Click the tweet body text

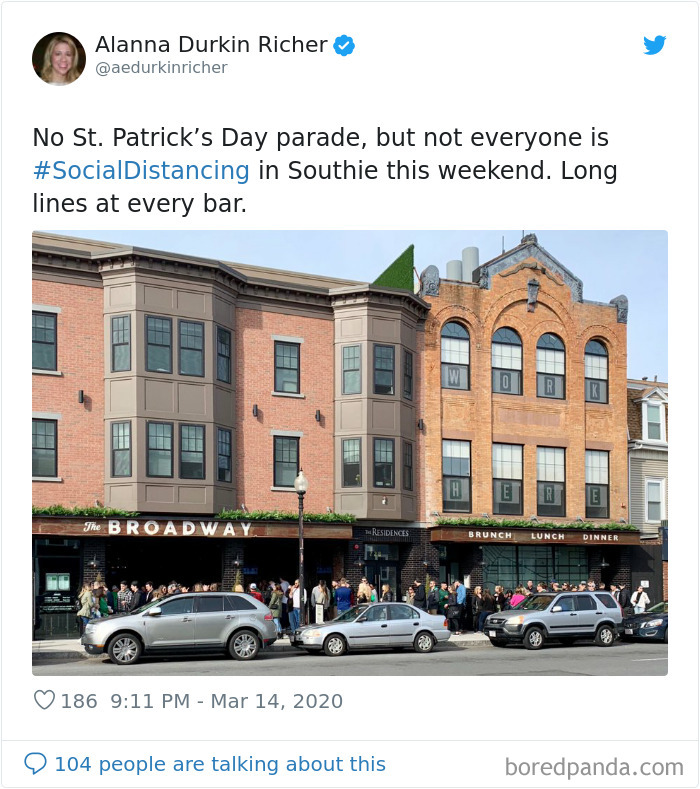pos(325,171)
